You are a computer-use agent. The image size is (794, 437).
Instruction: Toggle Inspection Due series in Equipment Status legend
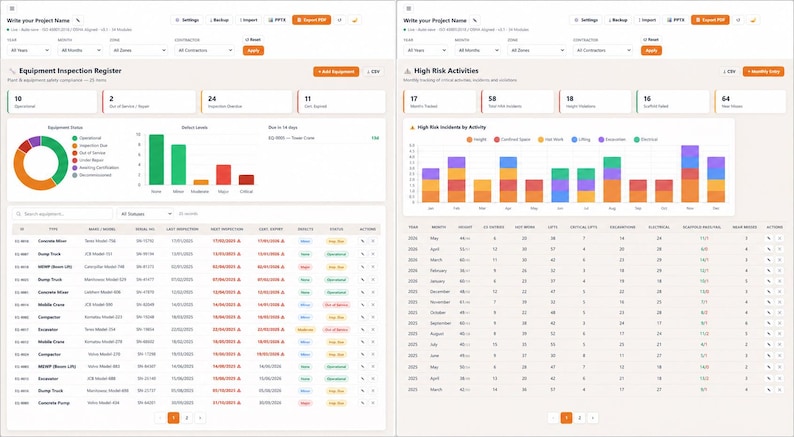click(x=90, y=145)
